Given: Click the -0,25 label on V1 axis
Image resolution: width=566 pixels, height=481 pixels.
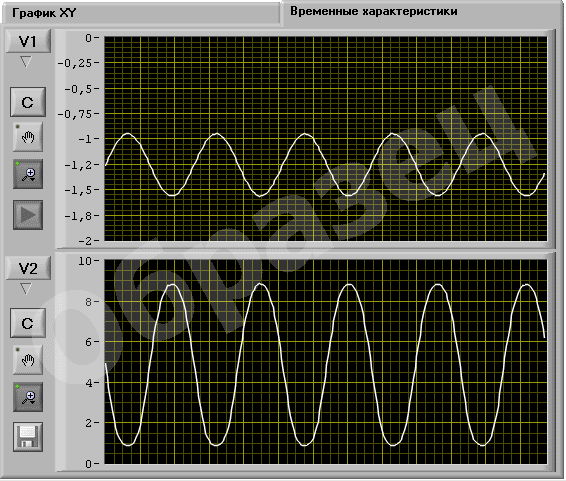Looking at the screenshot, I should click(x=75, y=63).
